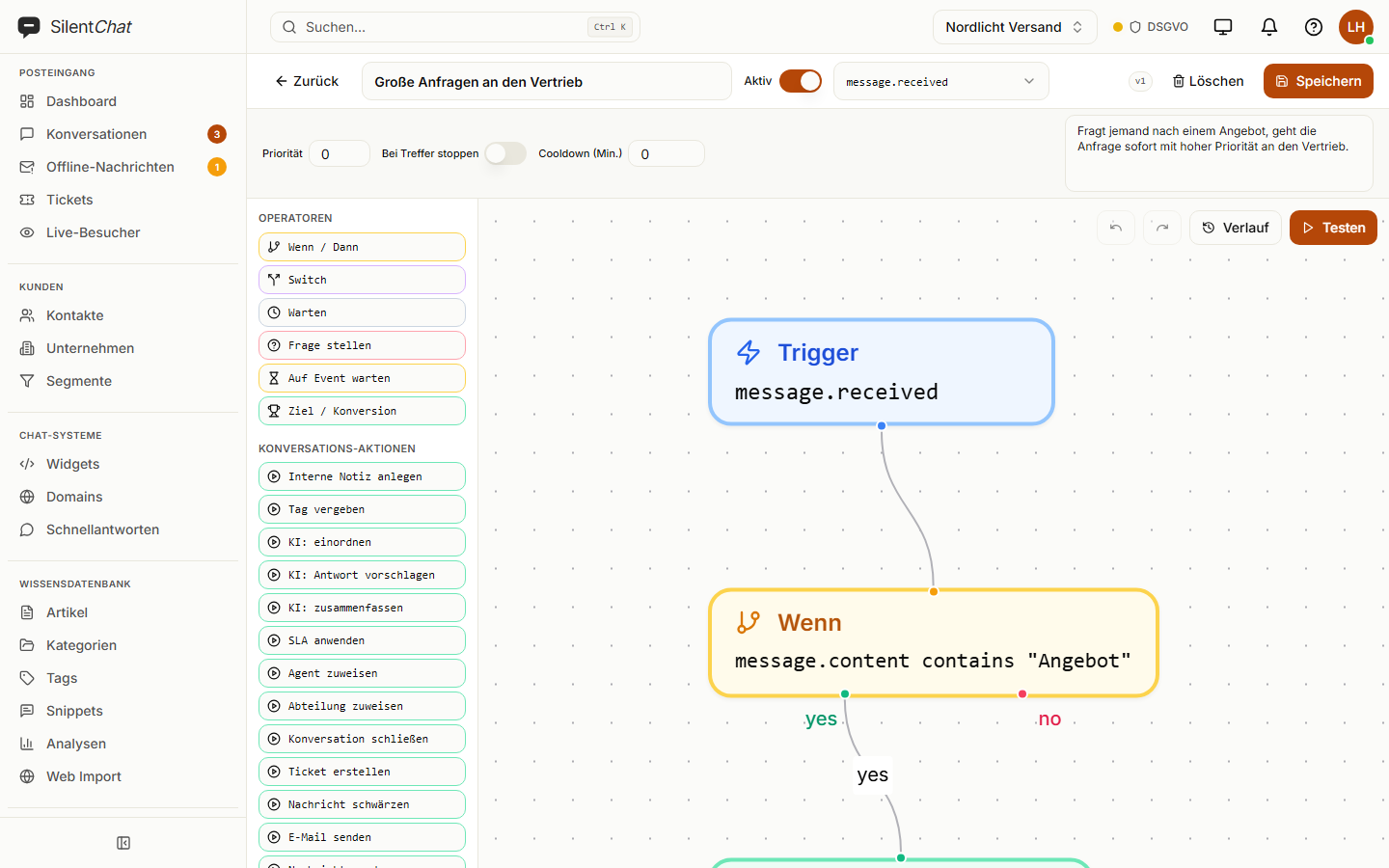Select the Wenn / Dann operator

coord(362,247)
